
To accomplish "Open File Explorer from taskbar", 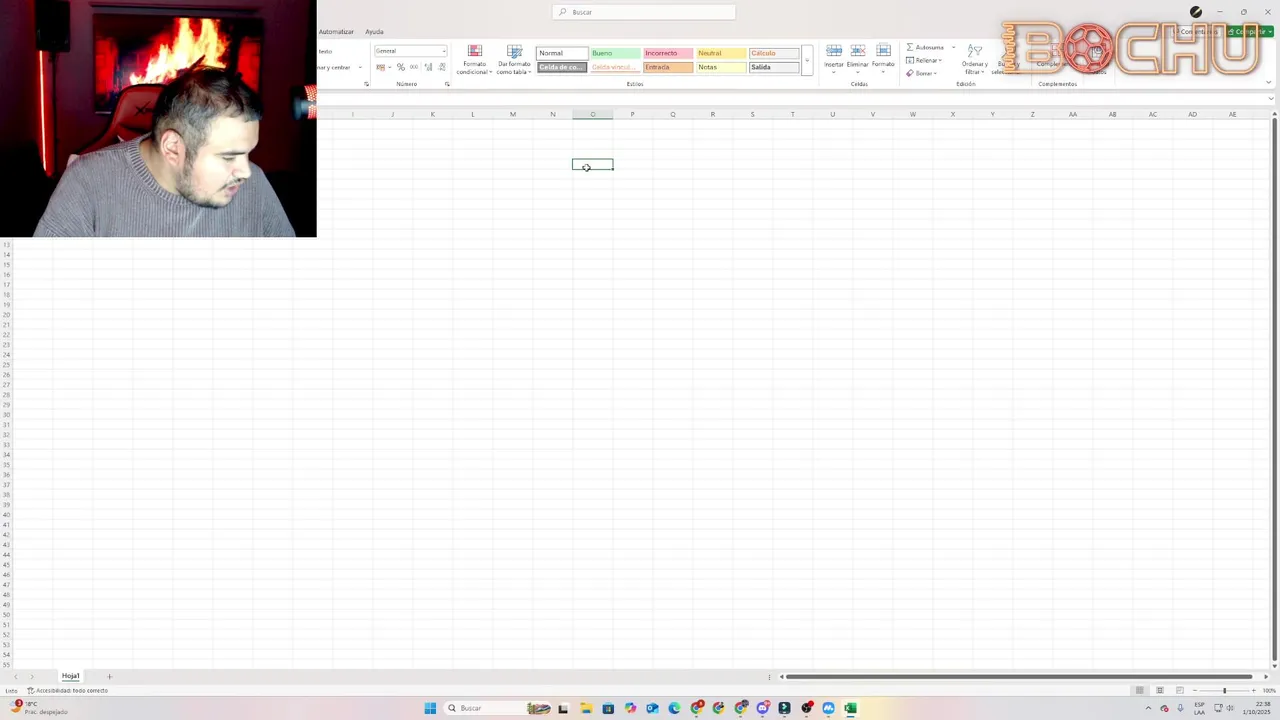I will point(586,708).
